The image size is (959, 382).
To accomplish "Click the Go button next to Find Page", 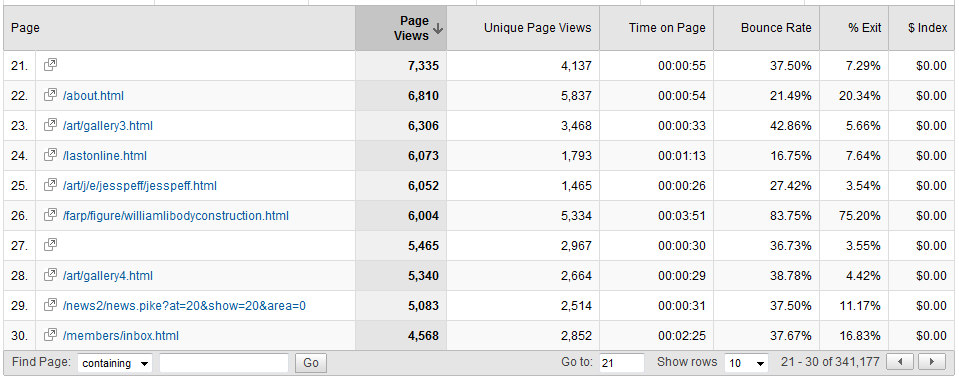I will (x=311, y=363).
